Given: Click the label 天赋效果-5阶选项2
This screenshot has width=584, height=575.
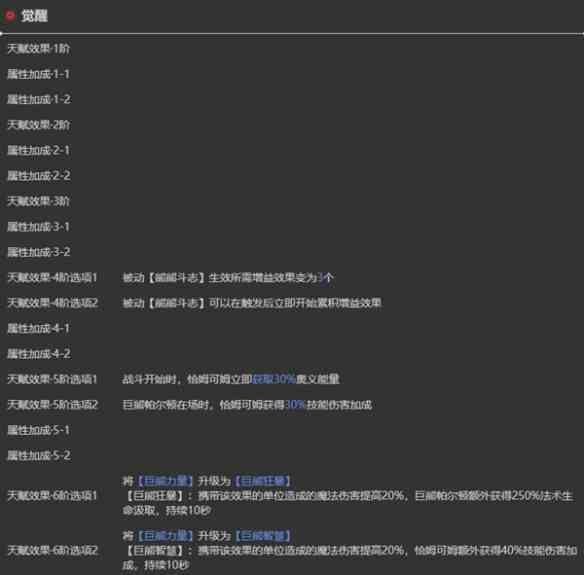Looking at the screenshot, I should pos(53,404).
